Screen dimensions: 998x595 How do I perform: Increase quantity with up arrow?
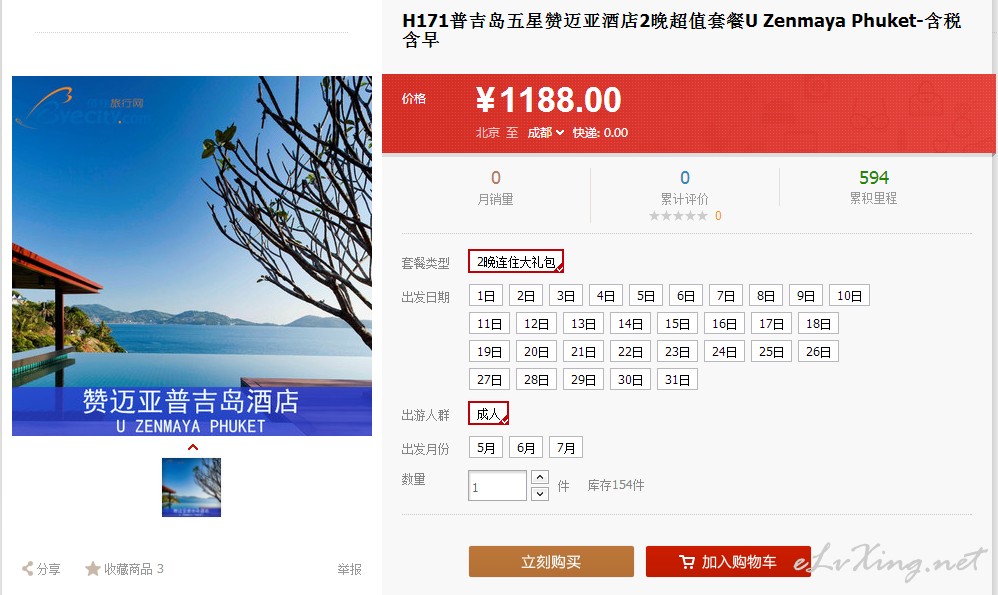540,477
